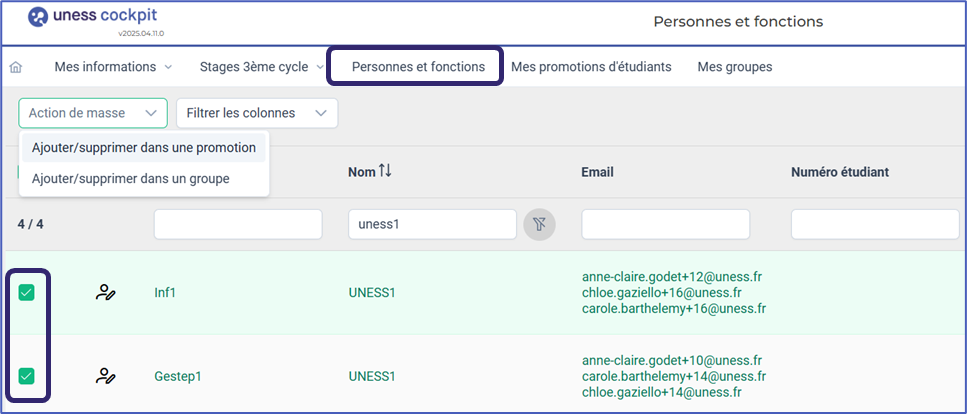Choose Ajouter/supprimer dans un groupe
The width and height of the screenshot is (967, 414).
131,179
